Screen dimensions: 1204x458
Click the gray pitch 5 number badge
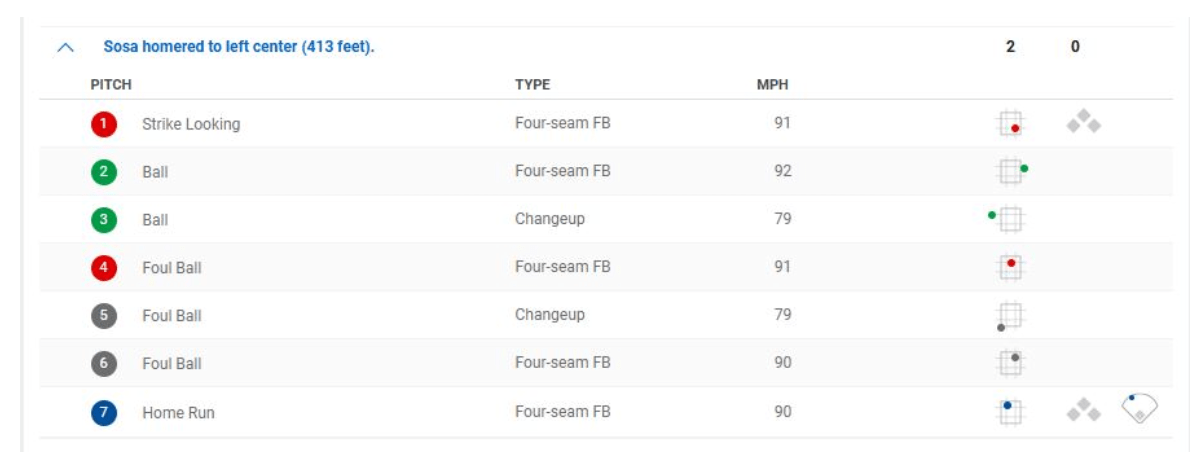pyautogui.click(x=104, y=316)
